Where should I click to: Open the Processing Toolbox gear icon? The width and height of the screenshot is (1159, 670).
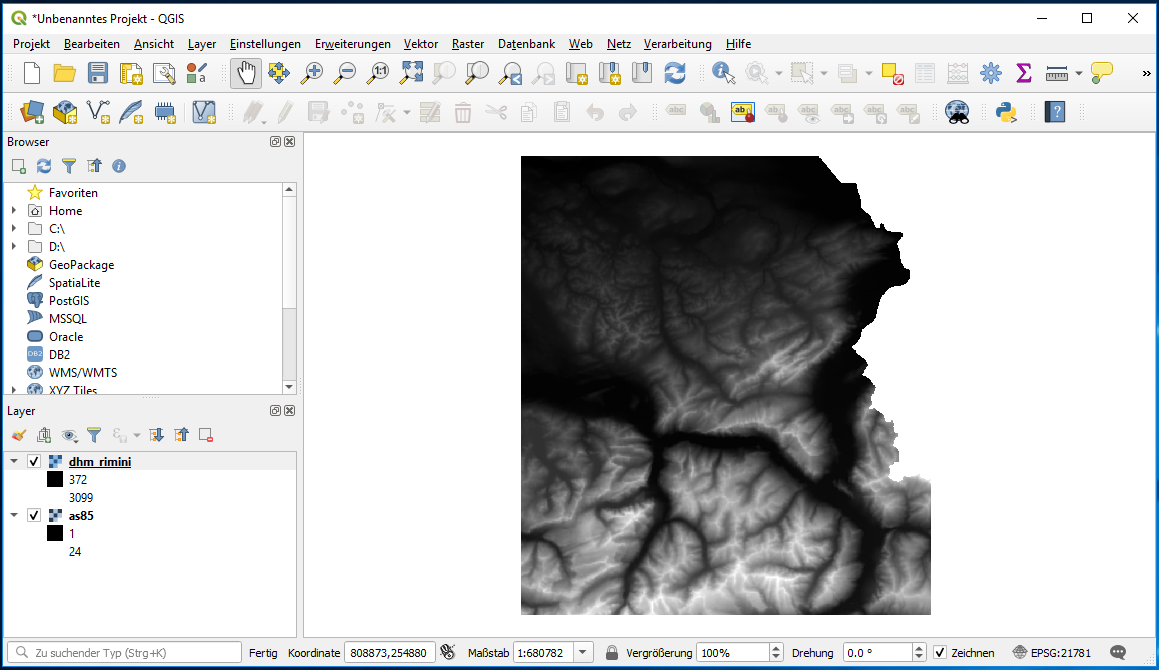991,73
